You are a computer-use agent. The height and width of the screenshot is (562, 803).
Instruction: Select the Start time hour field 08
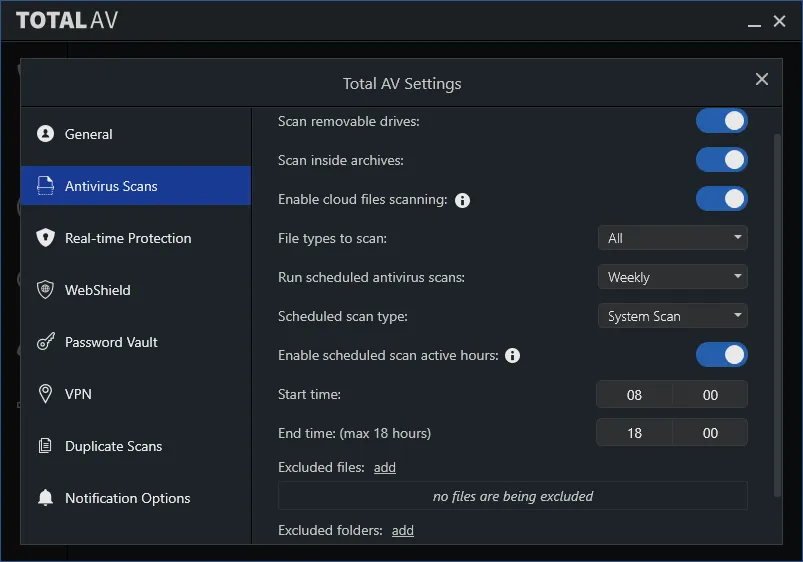tap(634, 394)
